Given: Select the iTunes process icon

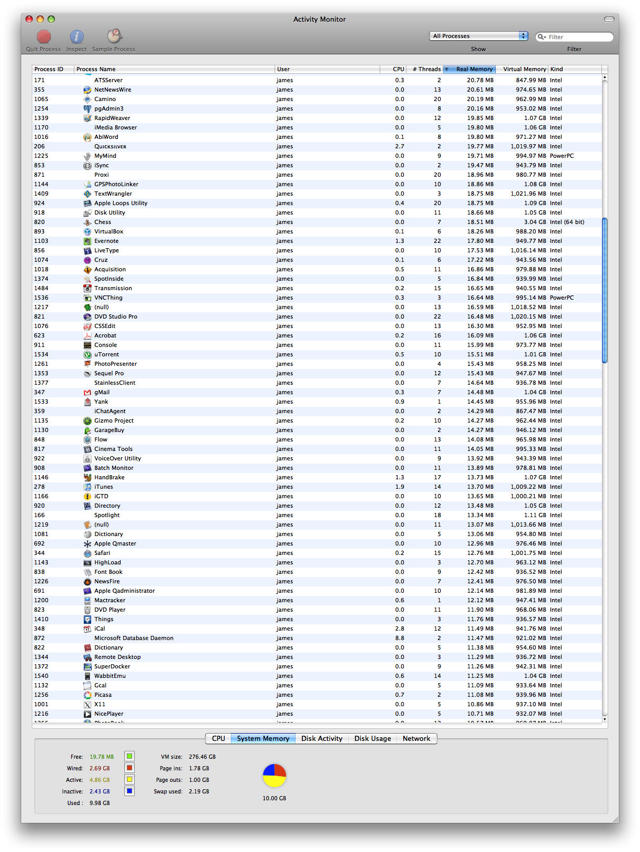Looking at the screenshot, I should tap(88, 487).
